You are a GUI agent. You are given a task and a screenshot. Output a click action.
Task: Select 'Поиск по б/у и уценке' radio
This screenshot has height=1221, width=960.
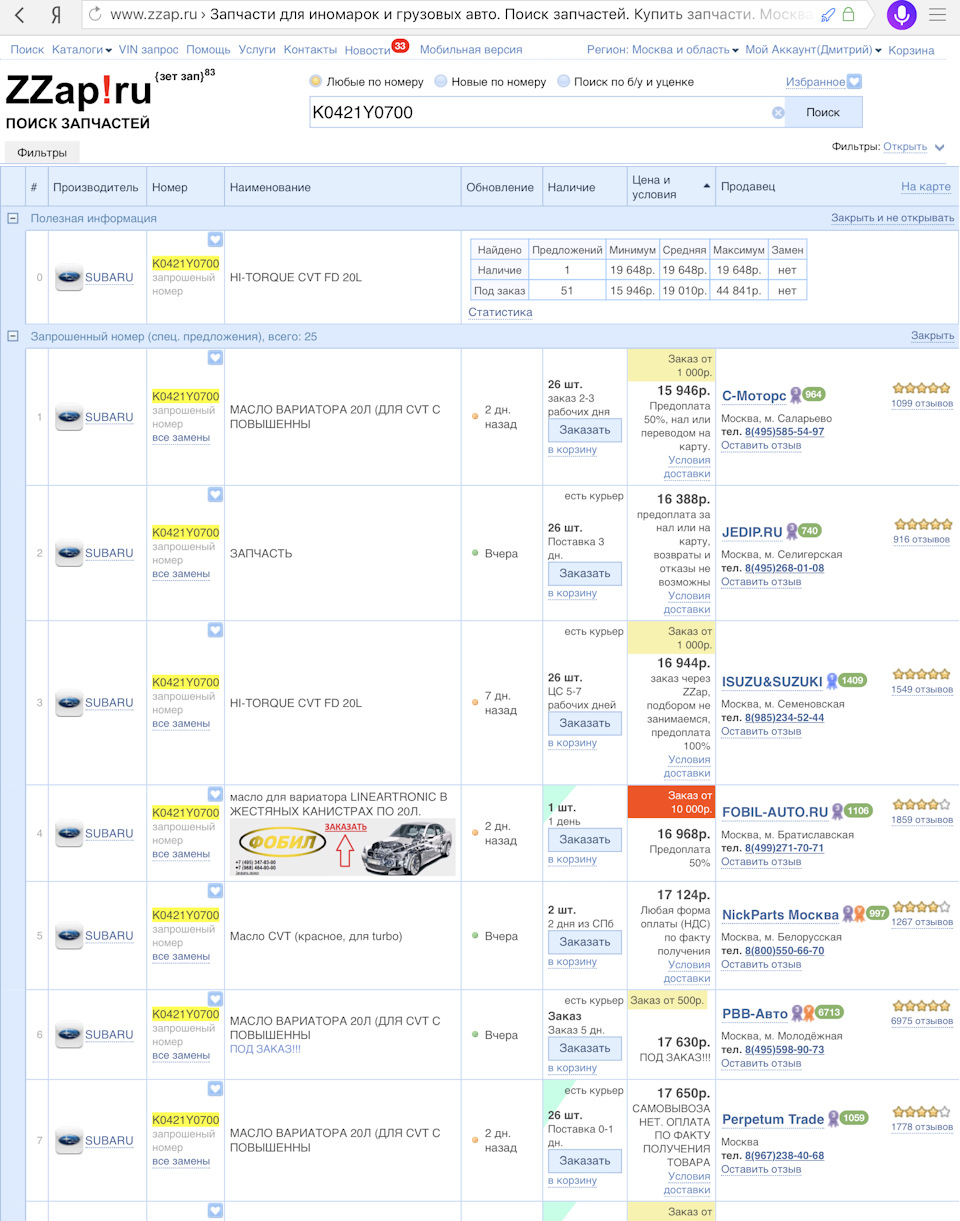click(x=564, y=81)
